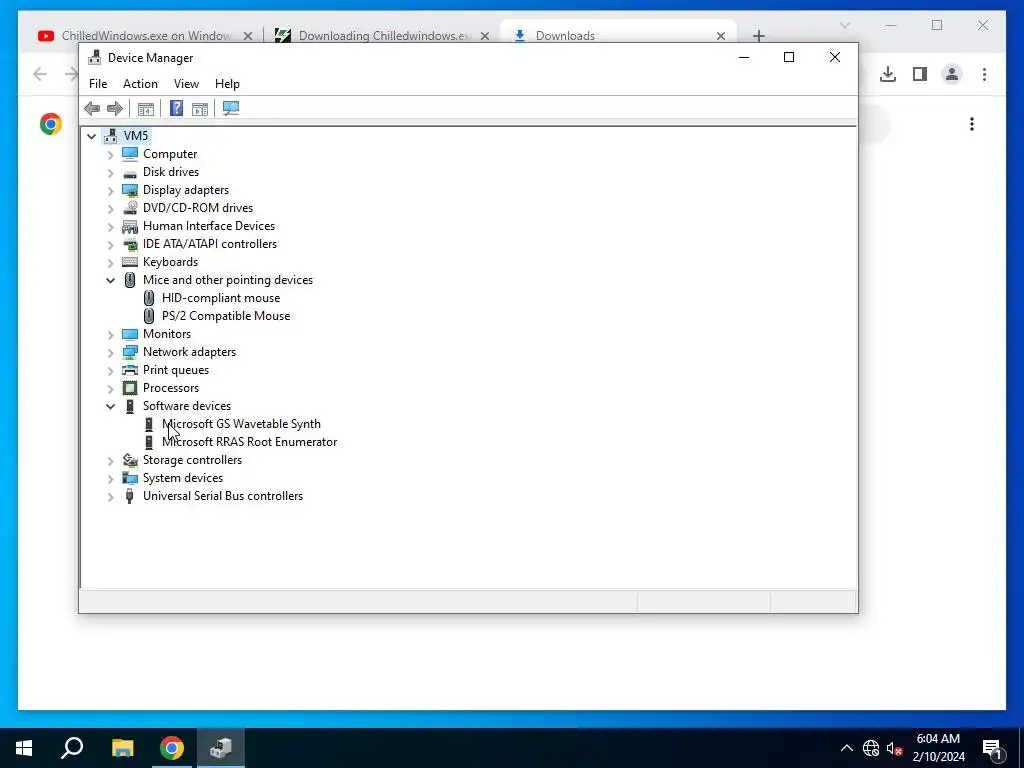Select the Print queues printer icon

point(130,370)
